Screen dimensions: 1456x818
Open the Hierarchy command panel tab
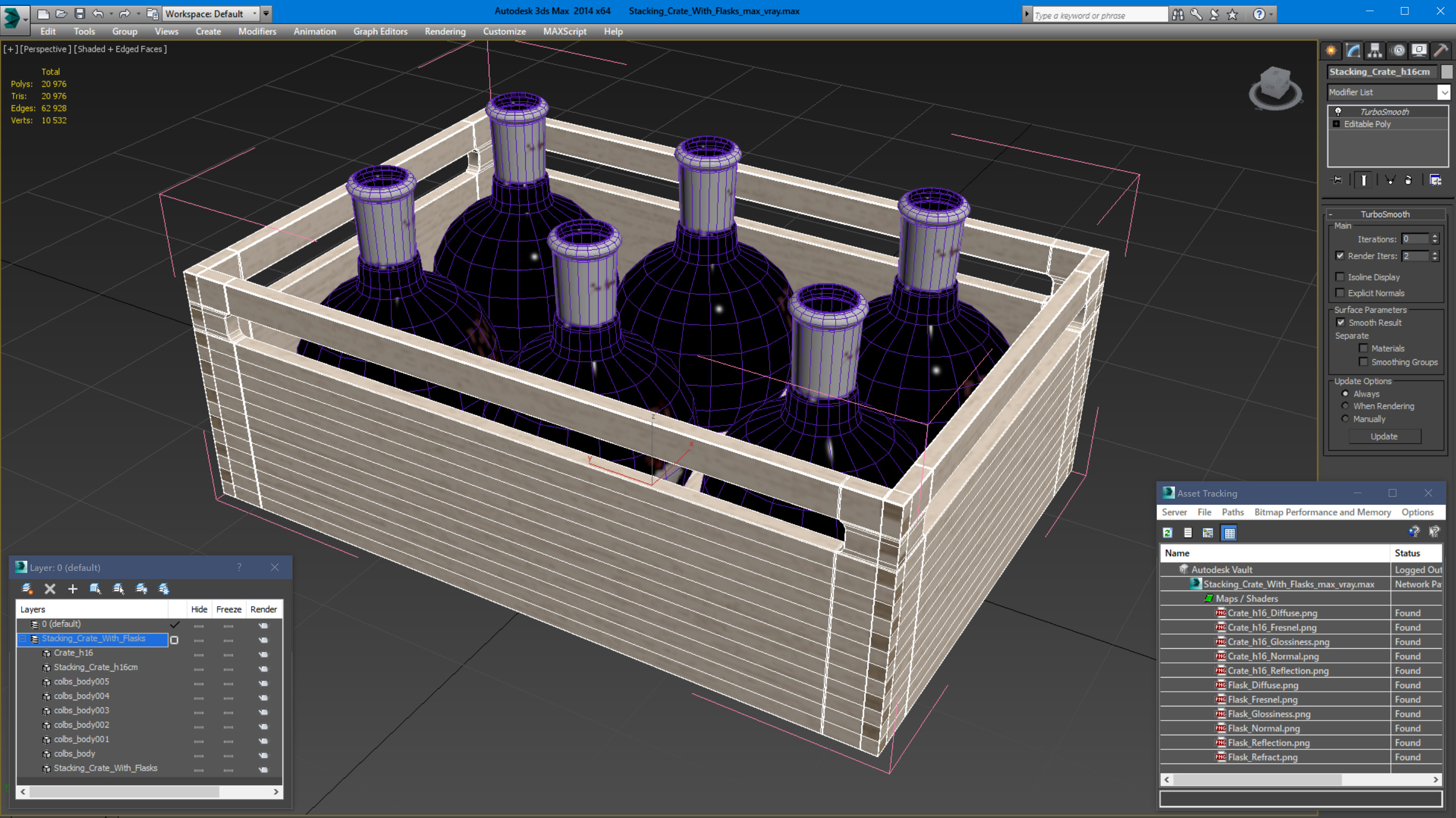point(1375,51)
